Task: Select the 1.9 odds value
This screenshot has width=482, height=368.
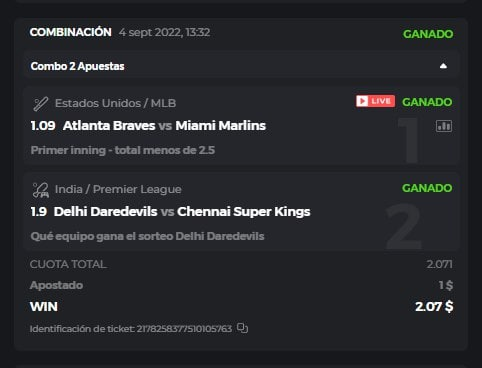Action: (39, 212)
